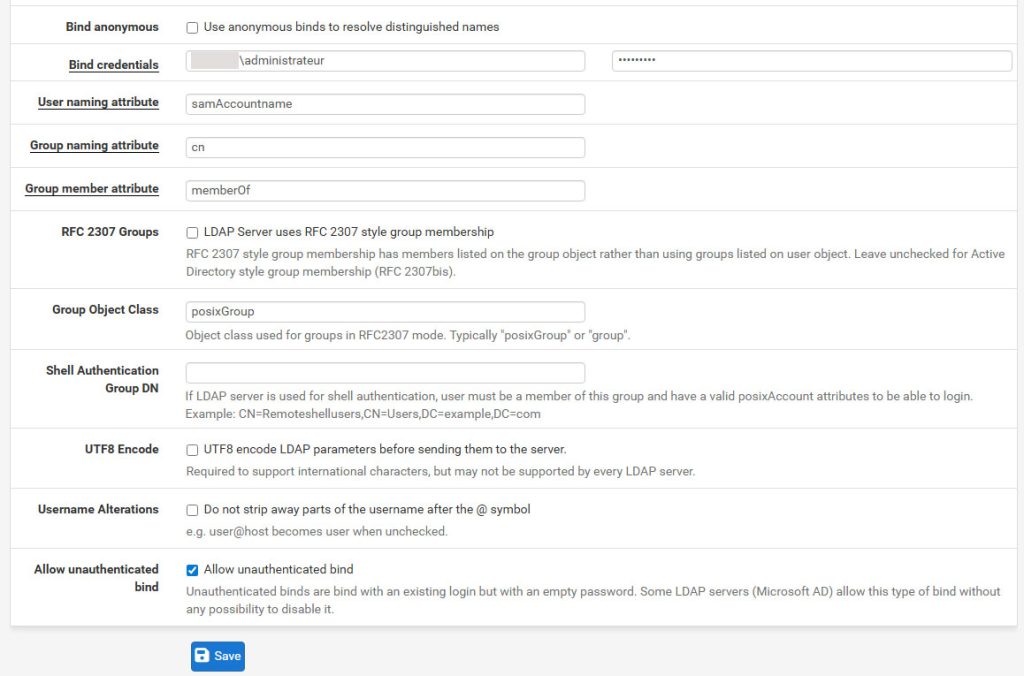The image size is (1024, 676).
Task: Click the floppy disk Save icon
Action: [202, 656]
